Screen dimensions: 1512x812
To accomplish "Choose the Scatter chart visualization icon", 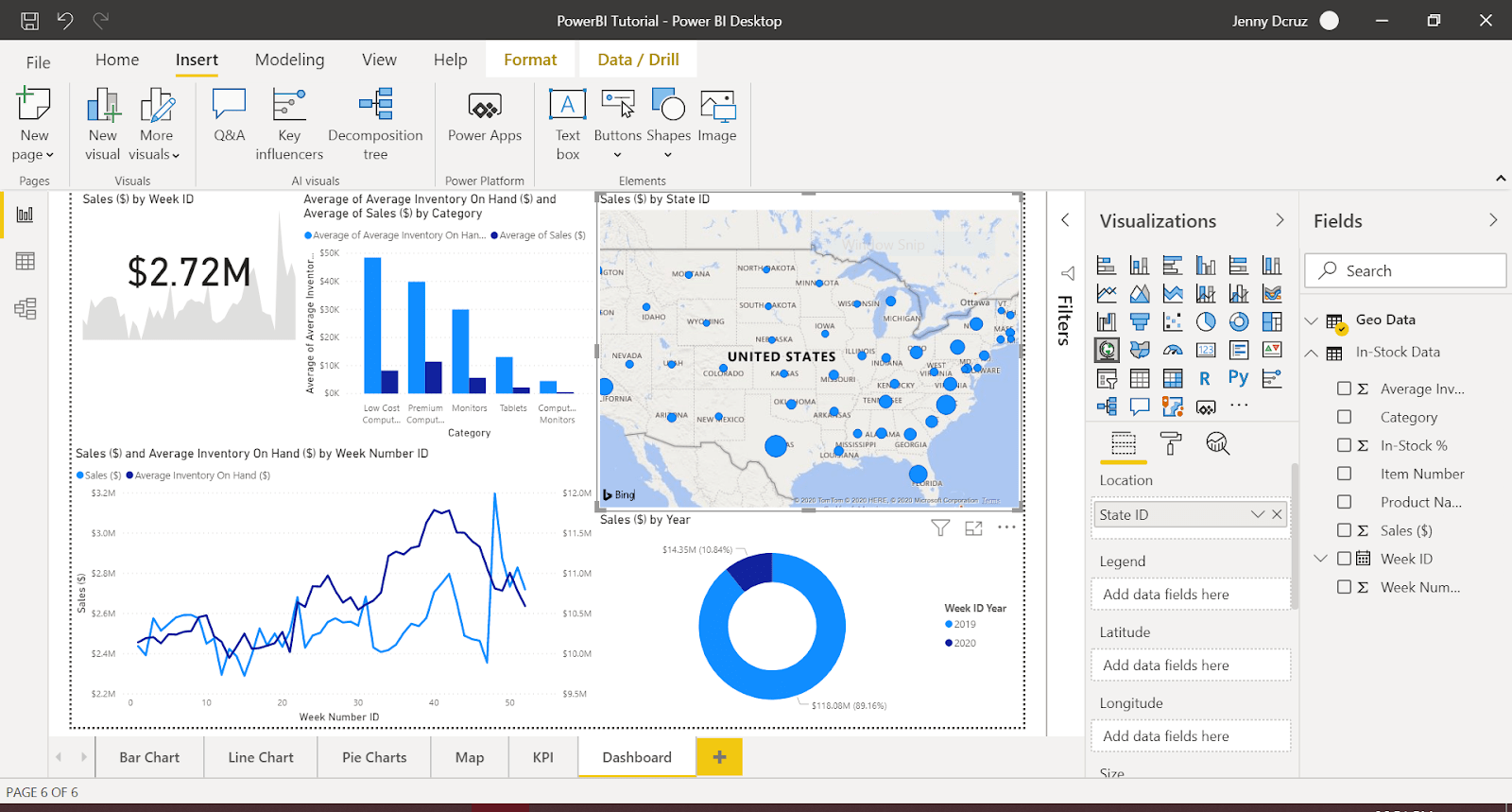I will coord(1173,322).
